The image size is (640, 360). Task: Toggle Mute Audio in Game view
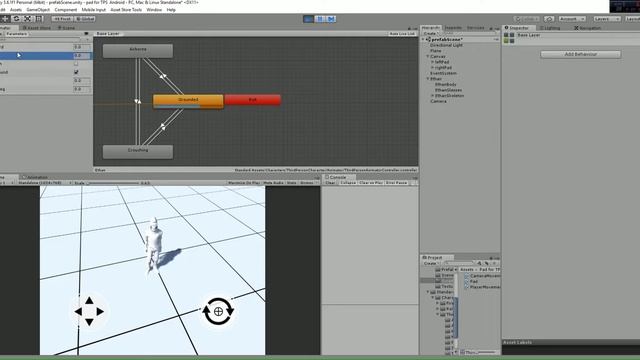tap(273, 183)
